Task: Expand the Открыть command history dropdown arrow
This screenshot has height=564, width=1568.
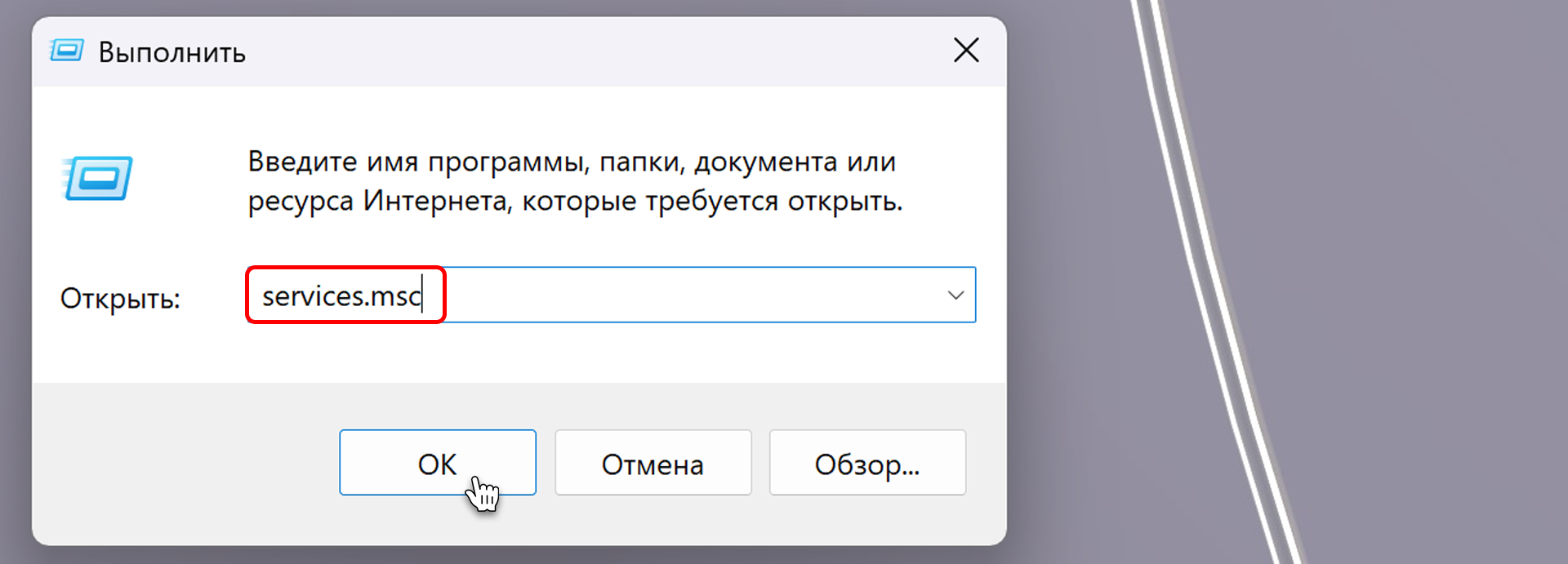Action: [x=955, y=295]
